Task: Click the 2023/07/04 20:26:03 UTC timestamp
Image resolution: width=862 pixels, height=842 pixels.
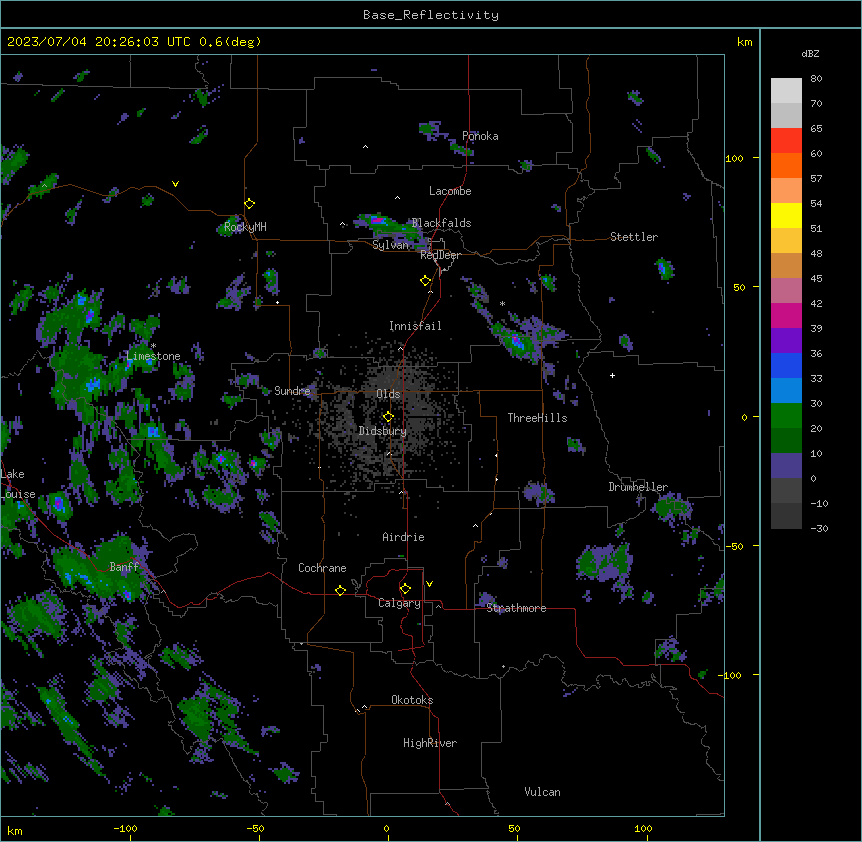Action: [134, 42]
